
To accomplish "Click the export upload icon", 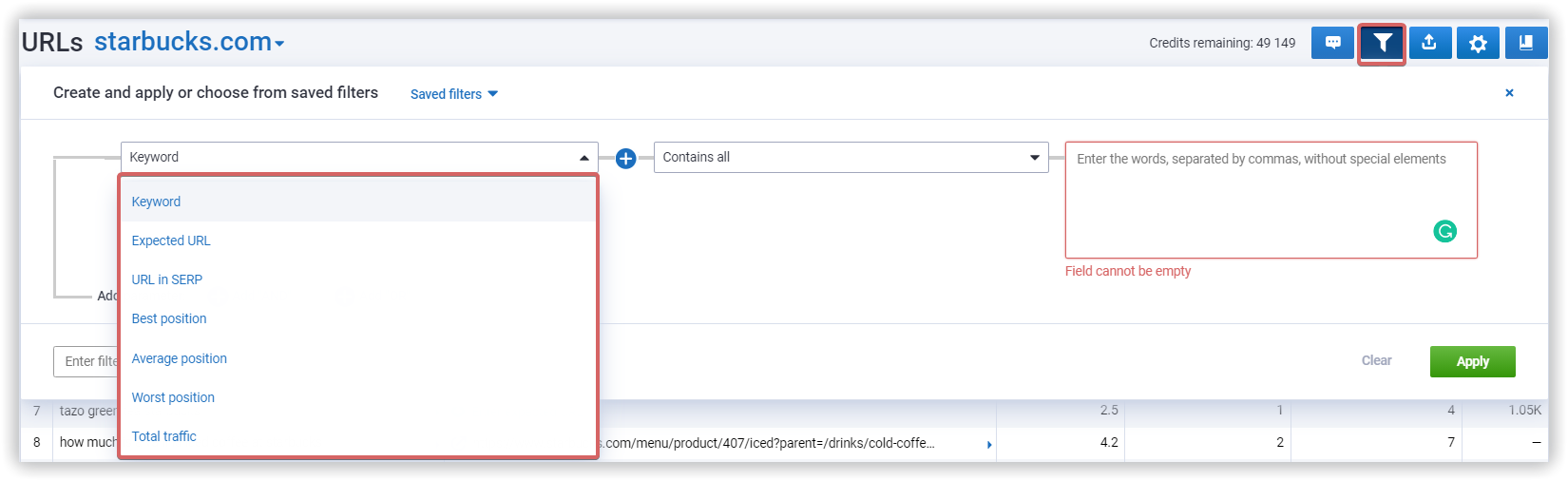I will pyautogui.click(x=1429, y=43).
